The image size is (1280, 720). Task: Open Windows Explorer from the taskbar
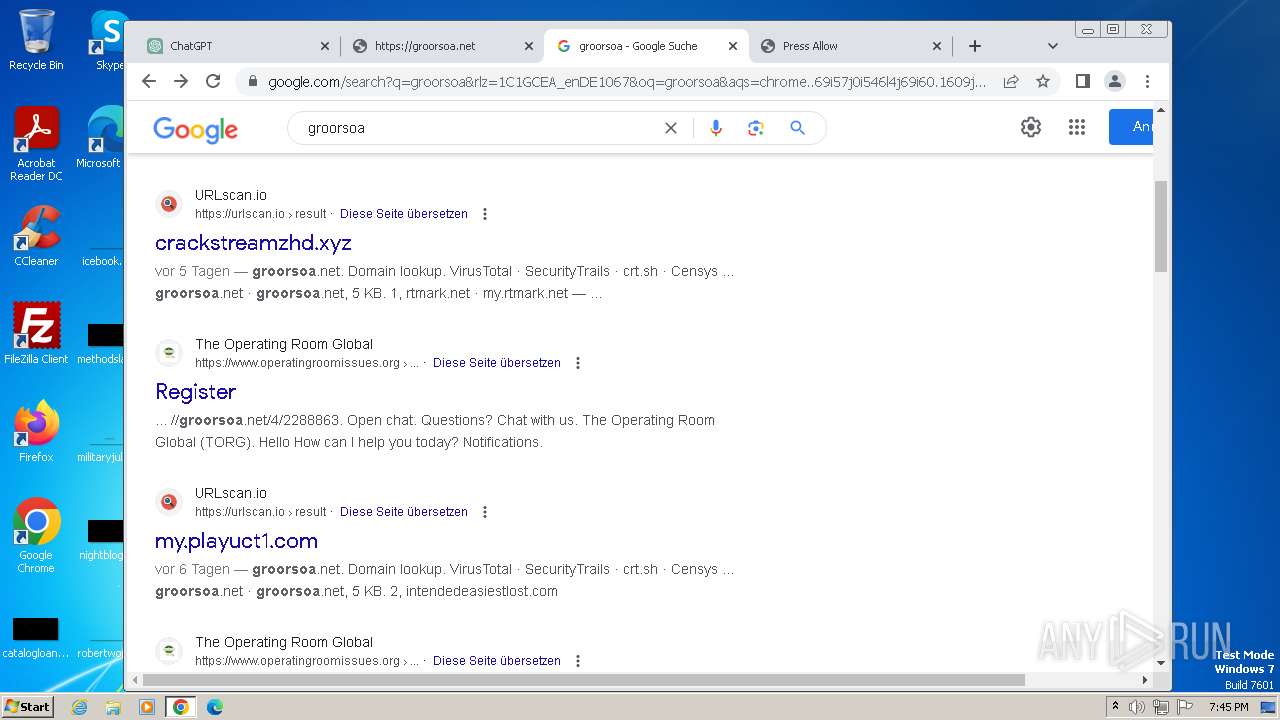pyautogui.click(x=113, y=707)
